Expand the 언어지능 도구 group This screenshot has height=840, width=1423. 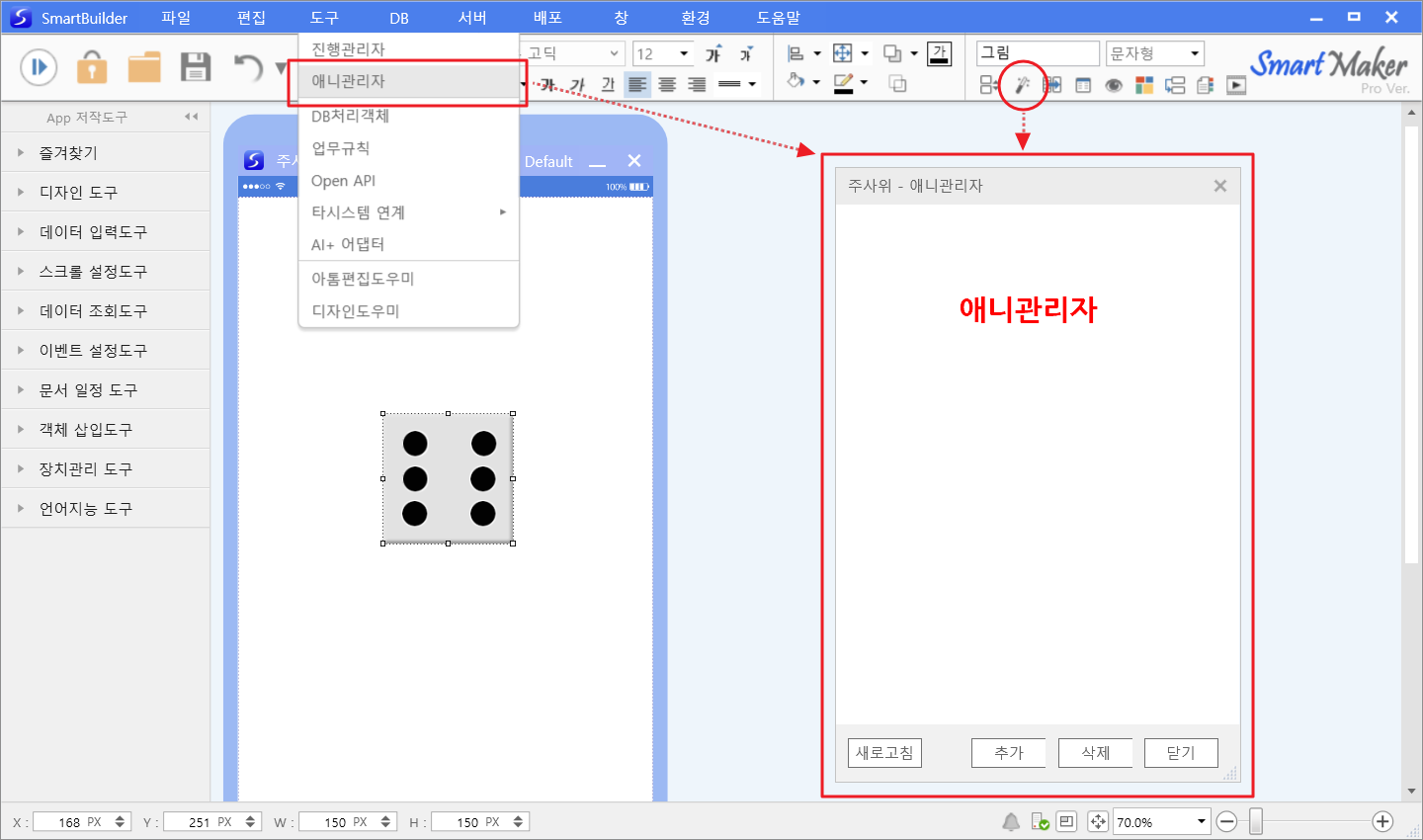105,509
